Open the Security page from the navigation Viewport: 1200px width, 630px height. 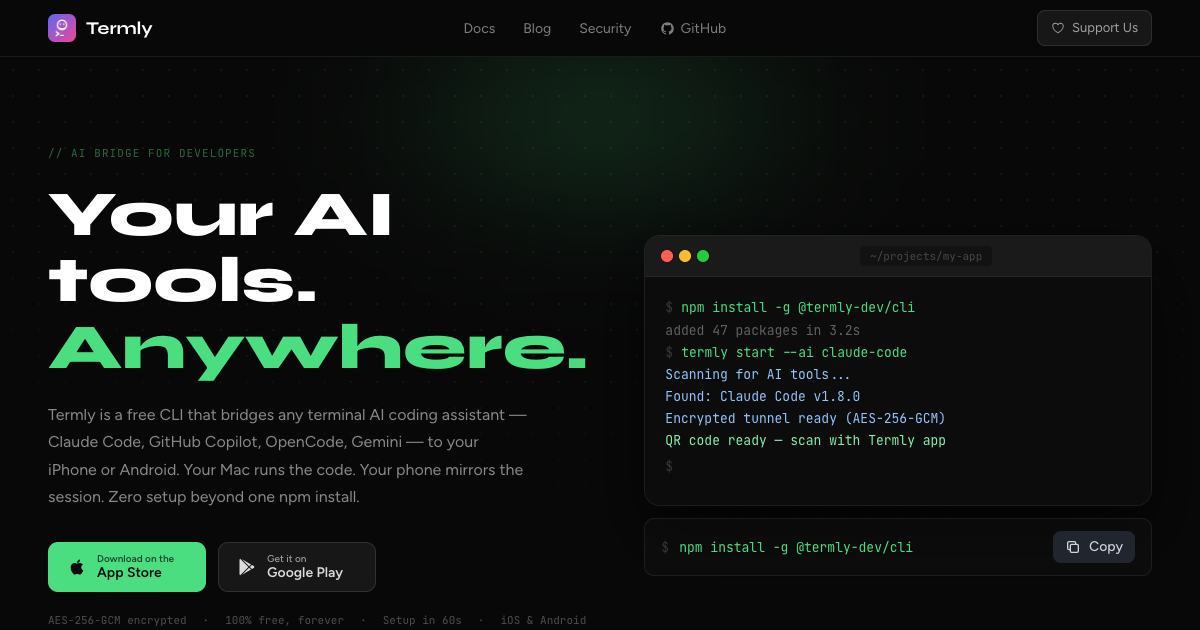(605, 29)
